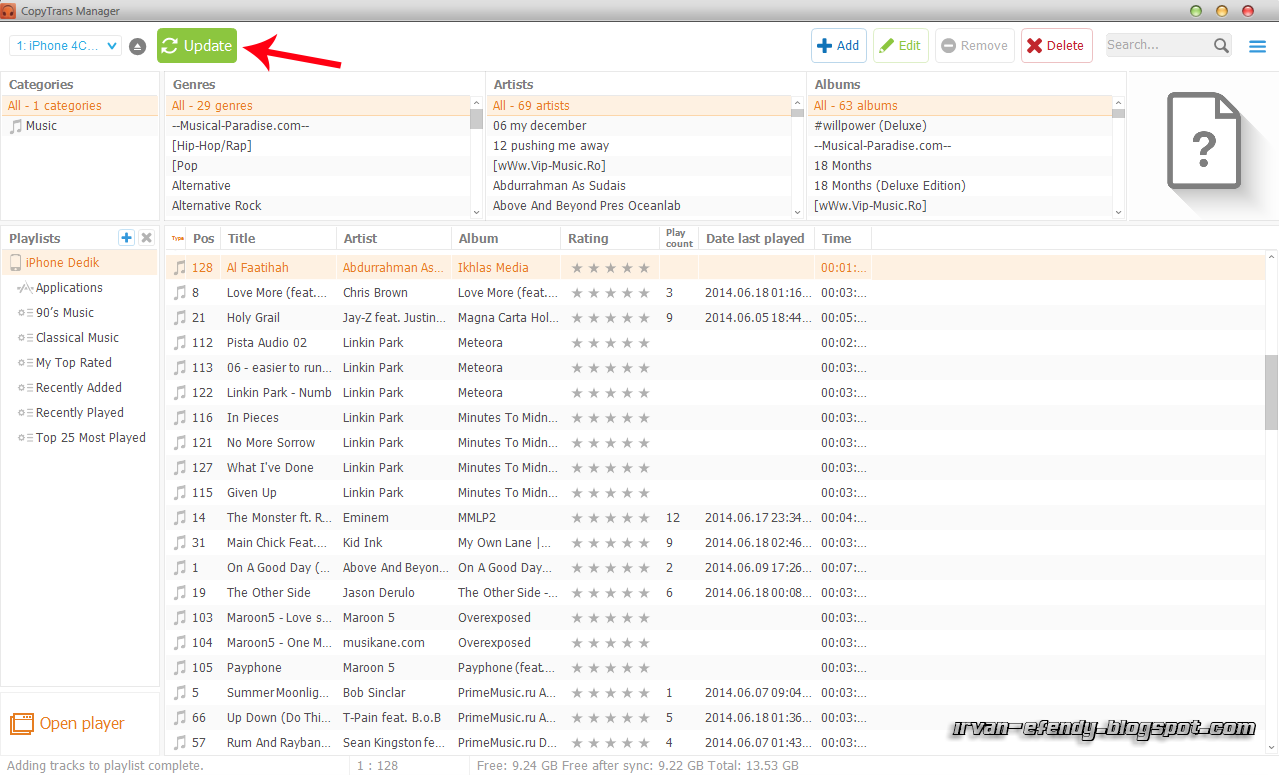Select All - 29 genres row

click(317, 106)
